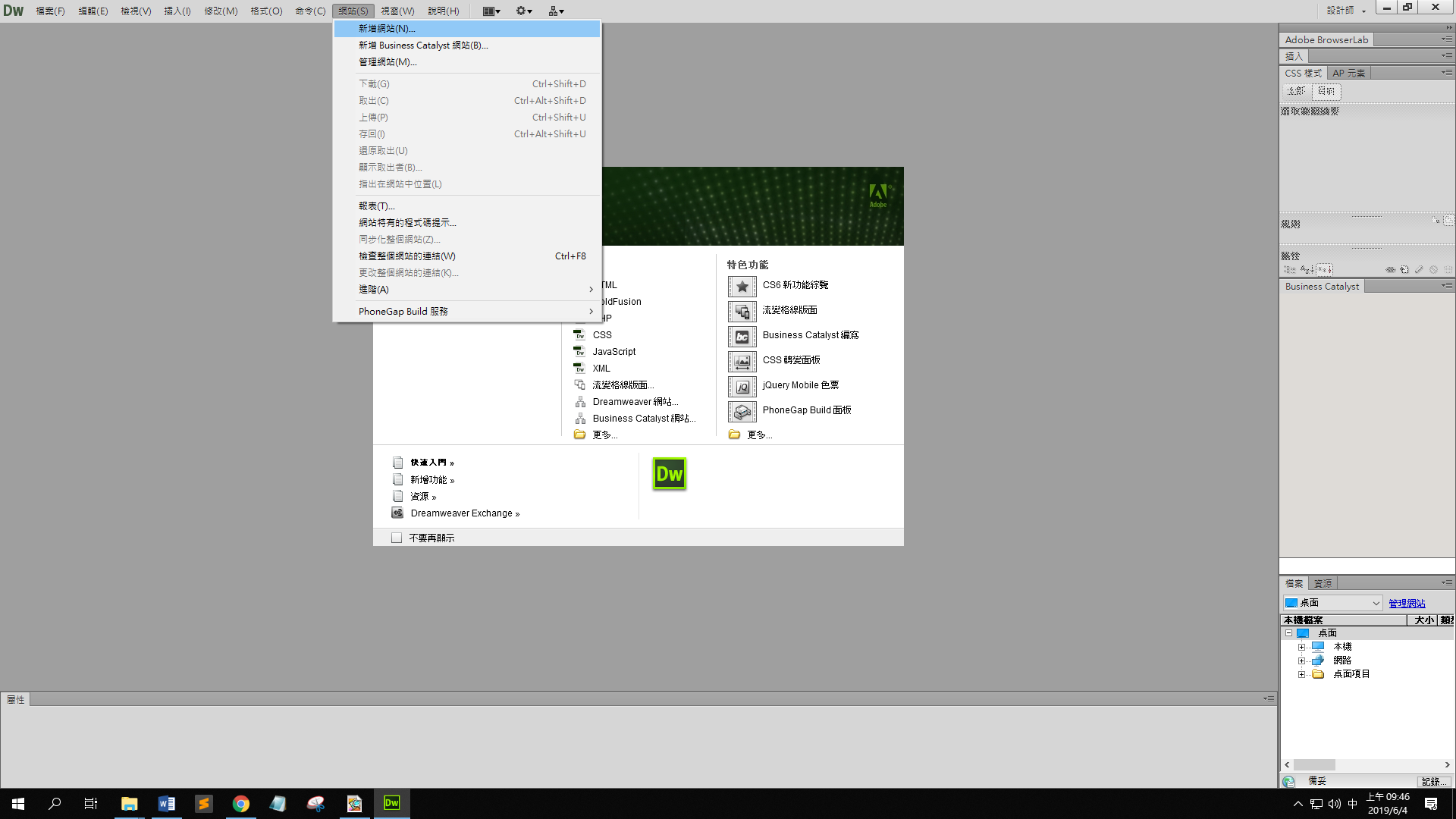Image resolution: width=1456 pixels, height=819 pixels.
Task: Open the 桌面 site dropdown in Files panel
Action: click(1375, 603)
